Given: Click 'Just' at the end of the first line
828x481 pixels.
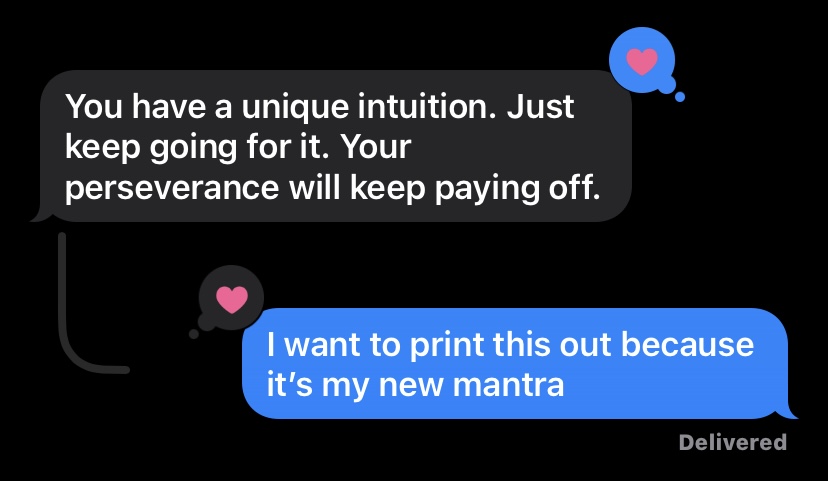Looking at the screenshot, I should coord(540,106).
